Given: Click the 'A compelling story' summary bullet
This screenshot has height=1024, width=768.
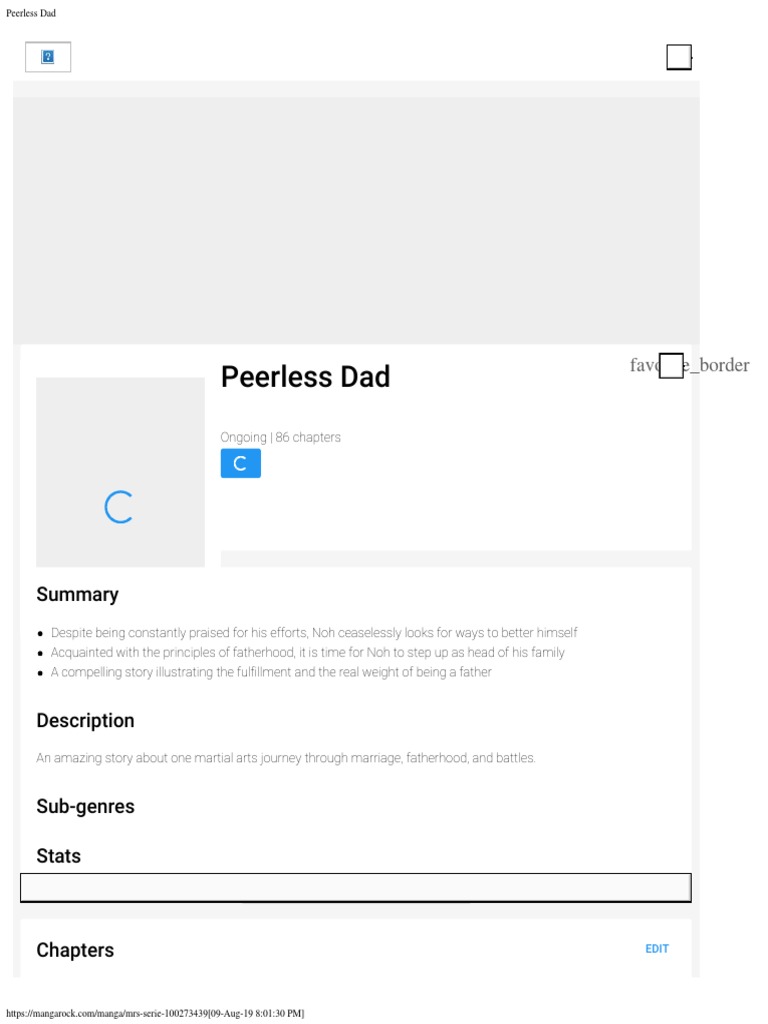Looking at the screenshot, I should tap(271, 672).
